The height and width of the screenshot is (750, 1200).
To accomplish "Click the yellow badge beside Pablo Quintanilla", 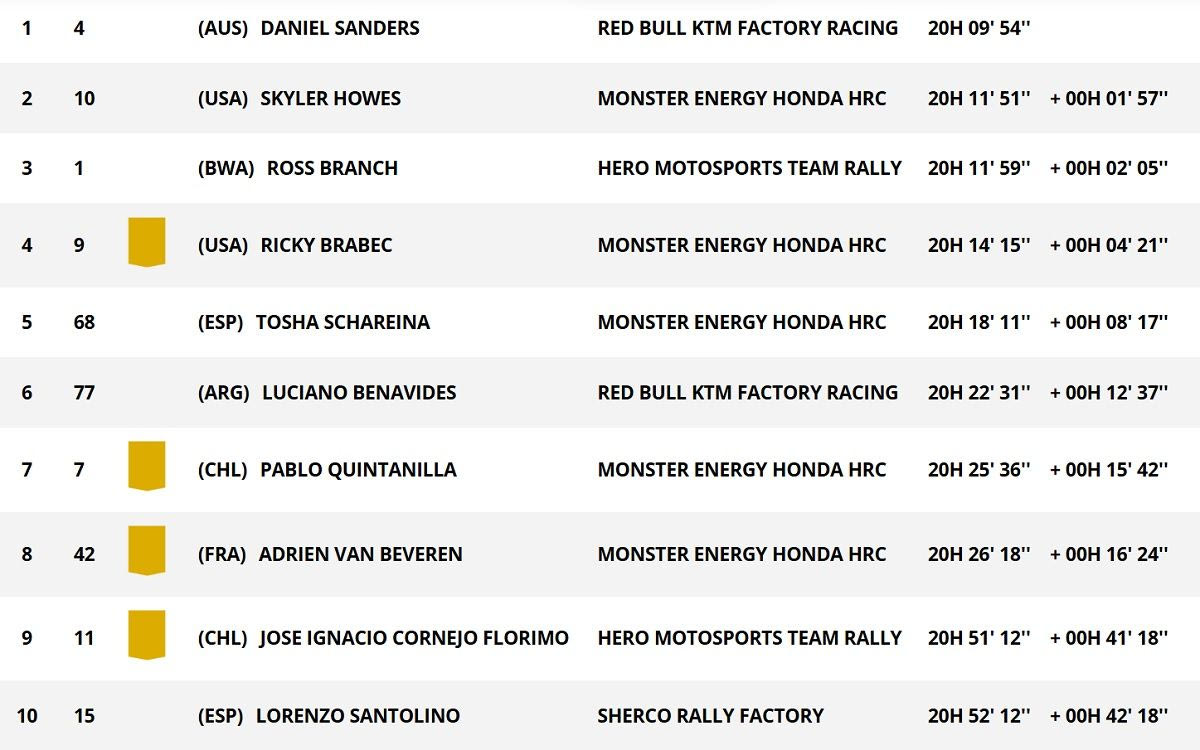I will [x=146, y=466].
